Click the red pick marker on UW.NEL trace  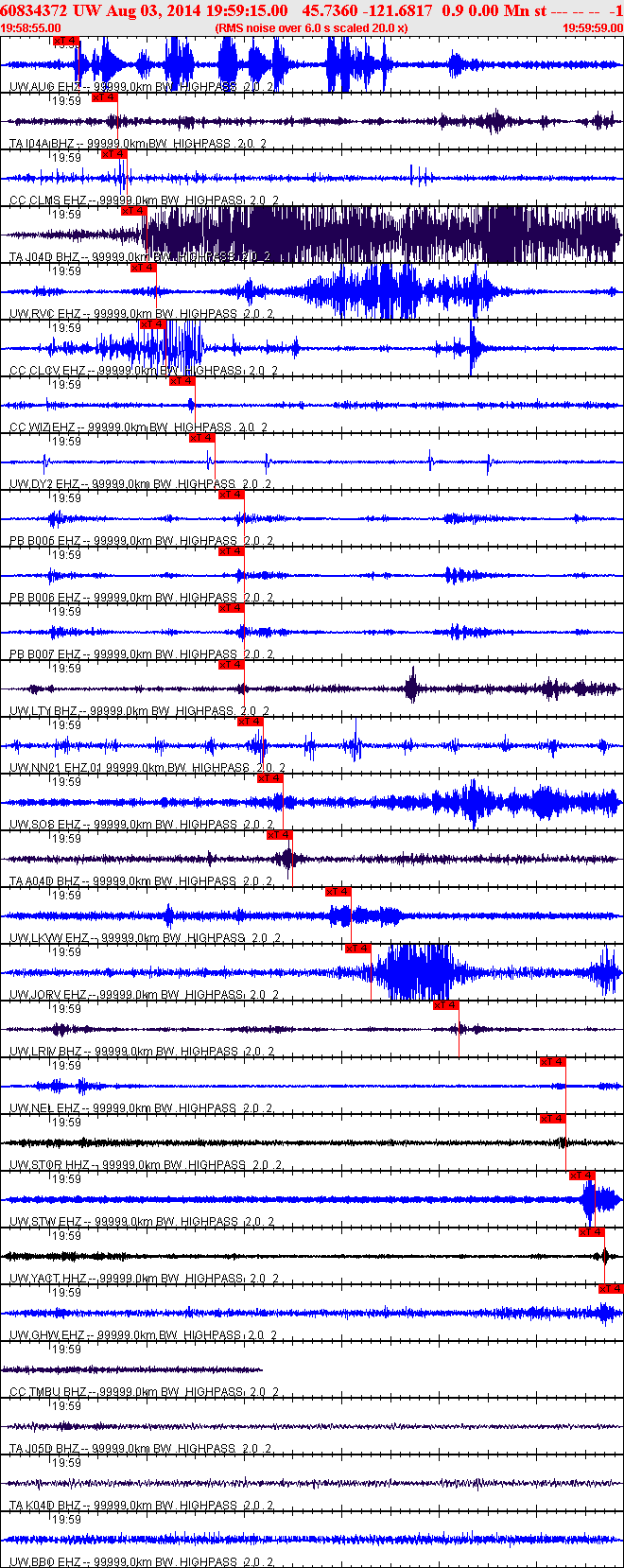553,1062
